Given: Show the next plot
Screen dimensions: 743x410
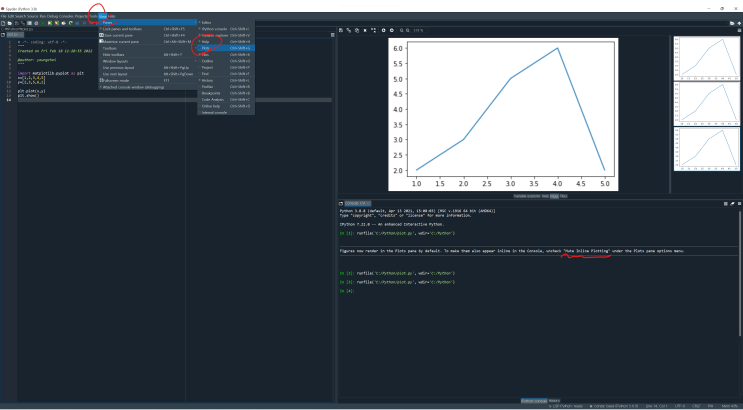Looking at the screenshot, I should click(392, 30).
